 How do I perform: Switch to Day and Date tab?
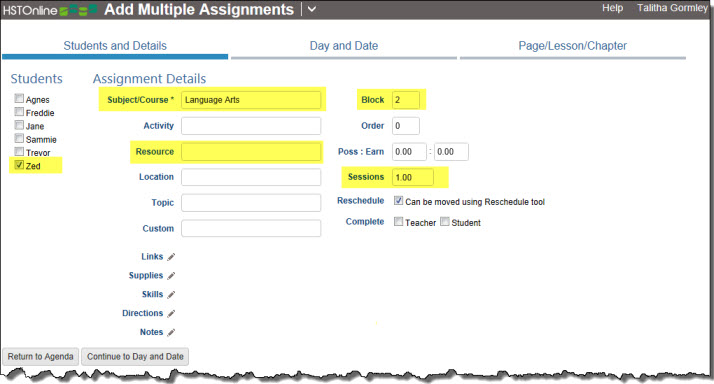pos(344,46)
